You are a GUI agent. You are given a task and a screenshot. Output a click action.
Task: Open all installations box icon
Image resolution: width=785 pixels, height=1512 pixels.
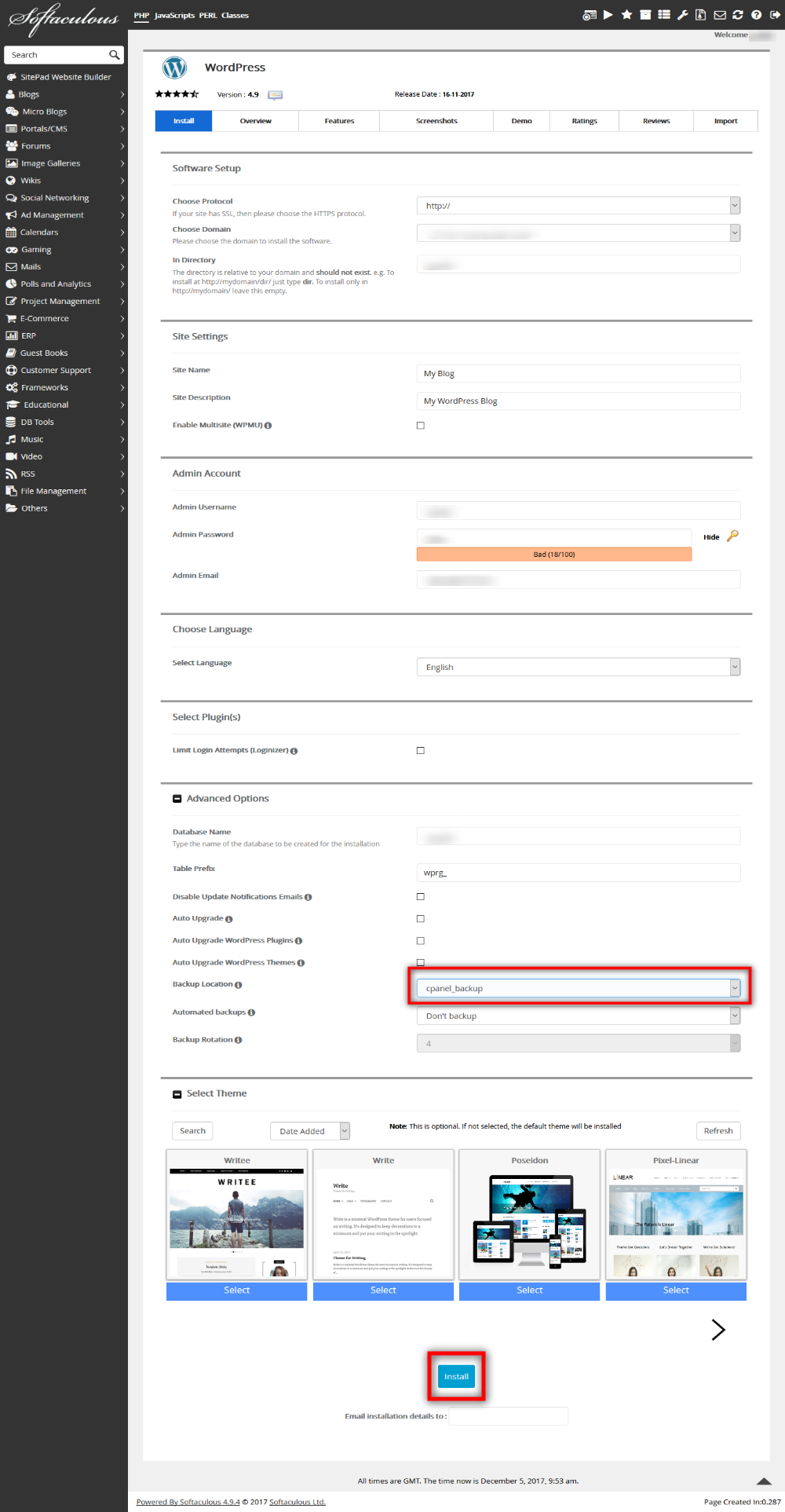click(x=645, y=15)
